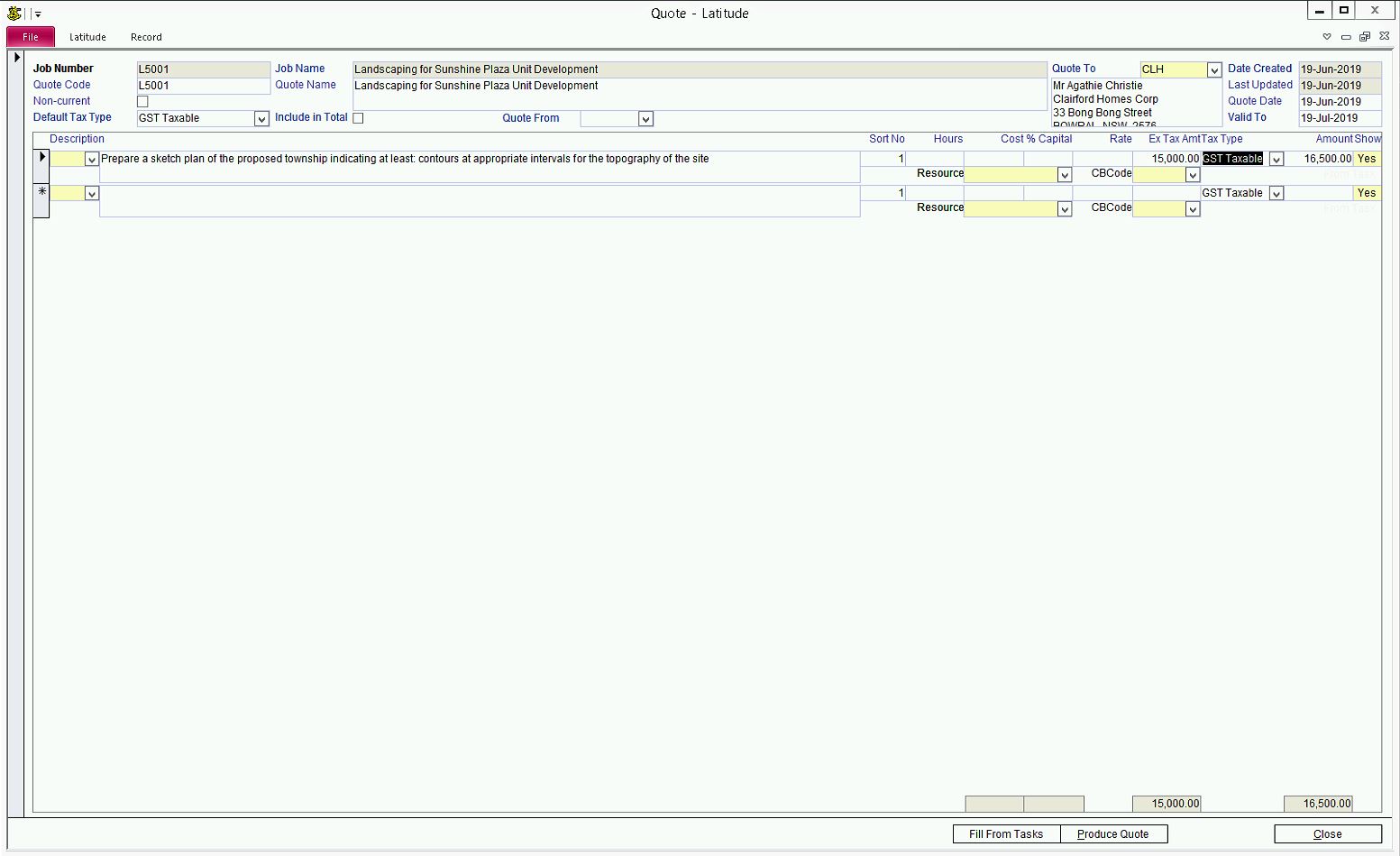Toggle the Show value Yes on first line
1400x856 pixels.
[x=1367, y=159]
